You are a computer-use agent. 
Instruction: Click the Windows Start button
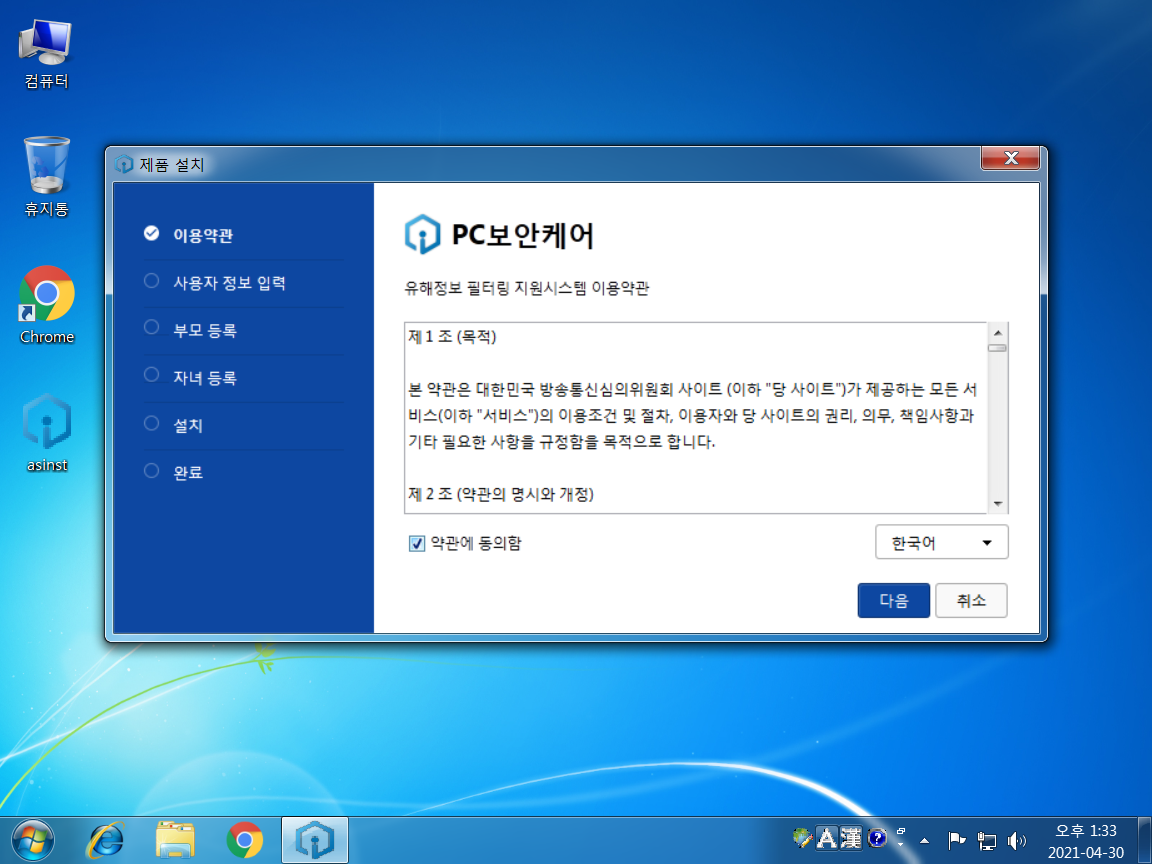tap(32, 840)
